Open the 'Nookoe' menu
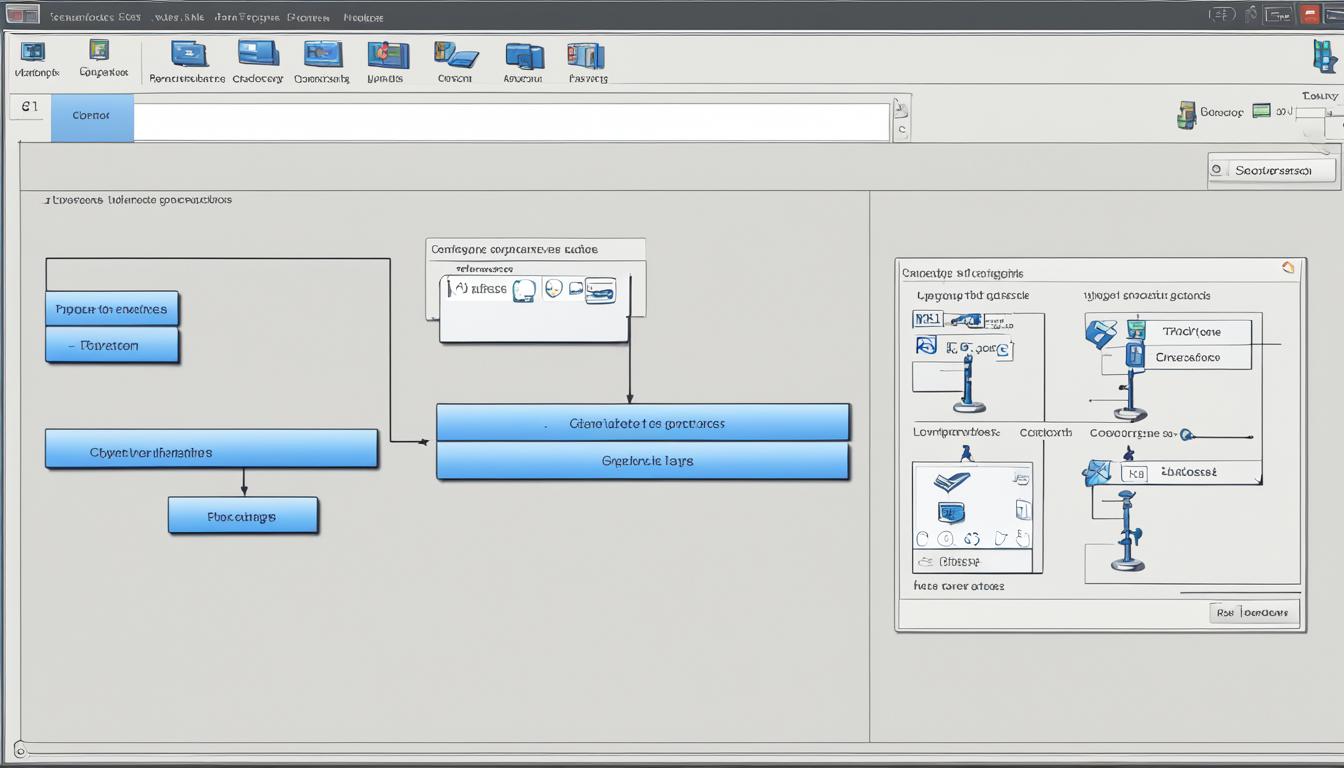This screenshot has height=768, width=1344. pos(363,17)
